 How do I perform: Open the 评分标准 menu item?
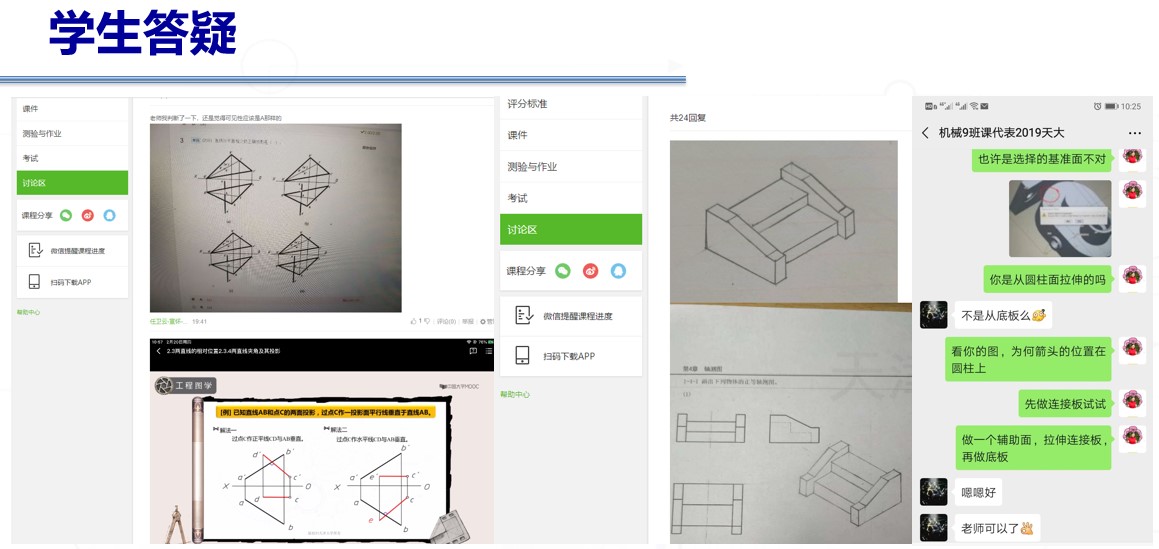pos(527,104)
